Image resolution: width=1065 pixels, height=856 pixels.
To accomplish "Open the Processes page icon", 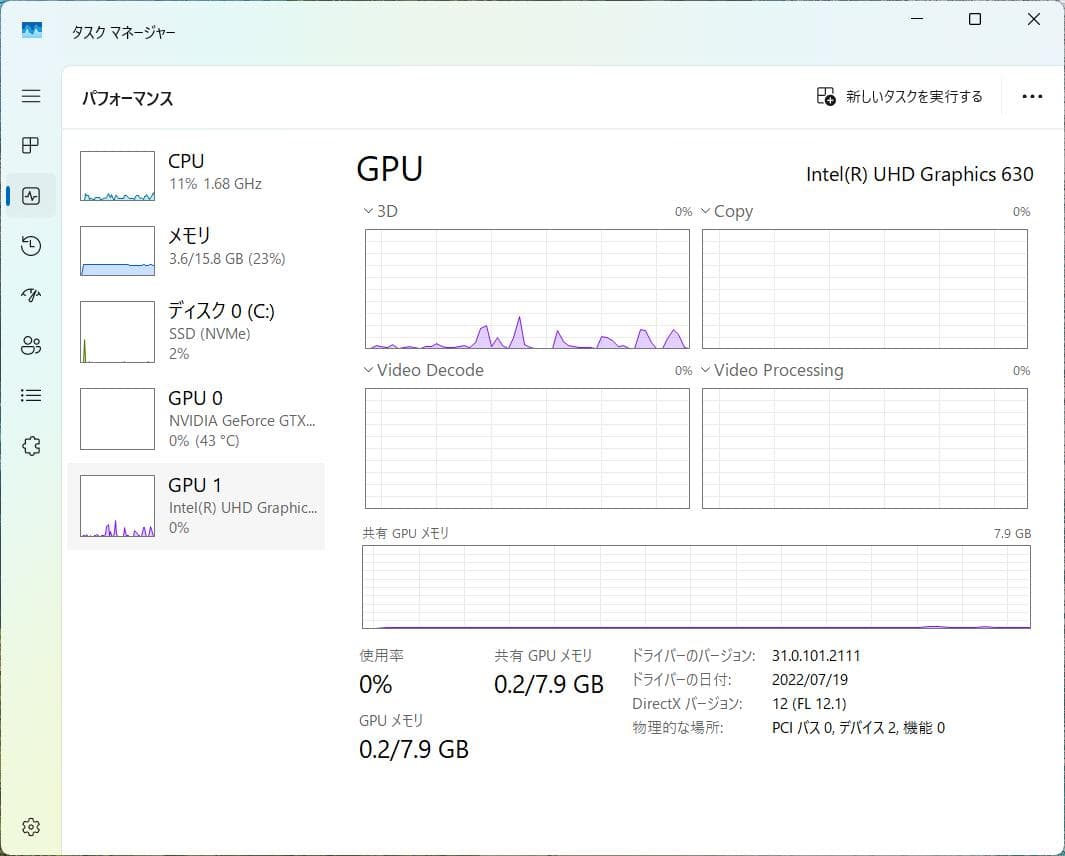I will pos(31,145).
